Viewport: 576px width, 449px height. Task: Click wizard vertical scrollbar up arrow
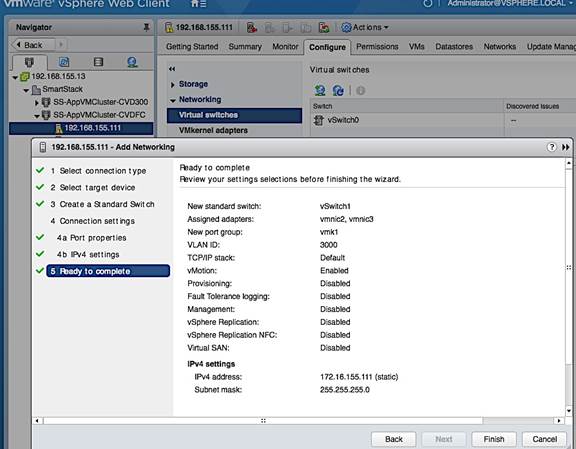569,162
